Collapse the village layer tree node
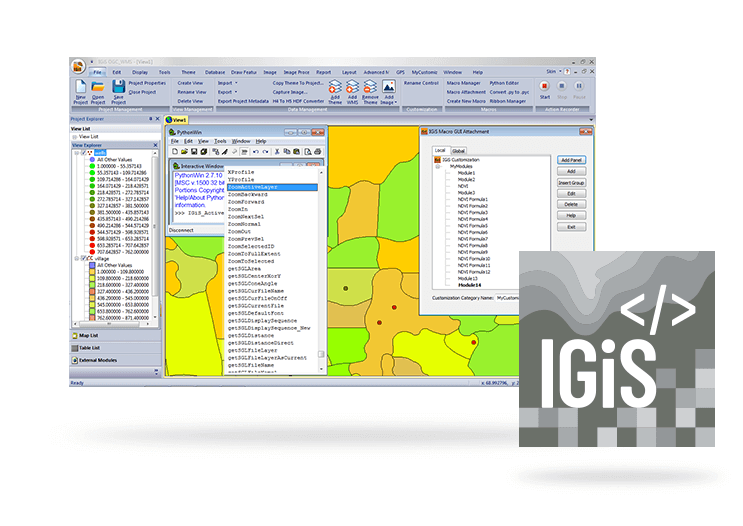 coord(77,259)
